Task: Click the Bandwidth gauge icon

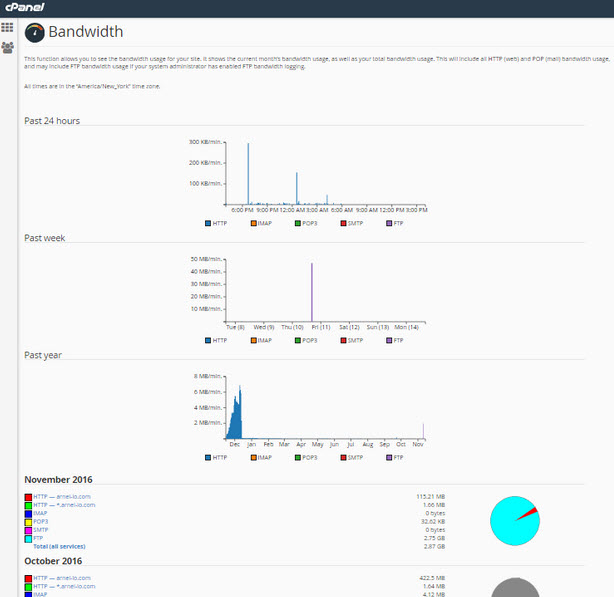Action: click(34, 32)
